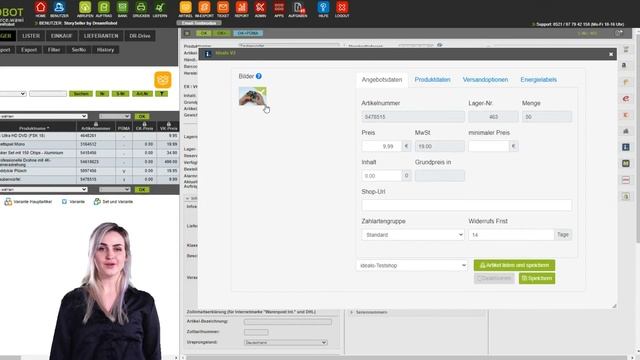Click the green filter funnel button

coord(162,94)
